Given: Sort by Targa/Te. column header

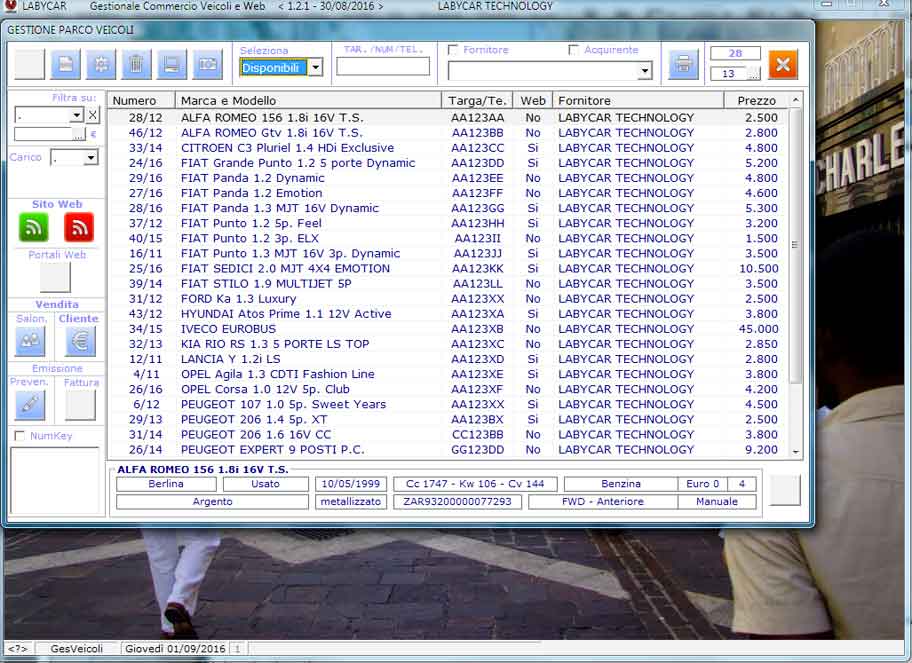Looking at the screenshot, I should coord(477,101).
